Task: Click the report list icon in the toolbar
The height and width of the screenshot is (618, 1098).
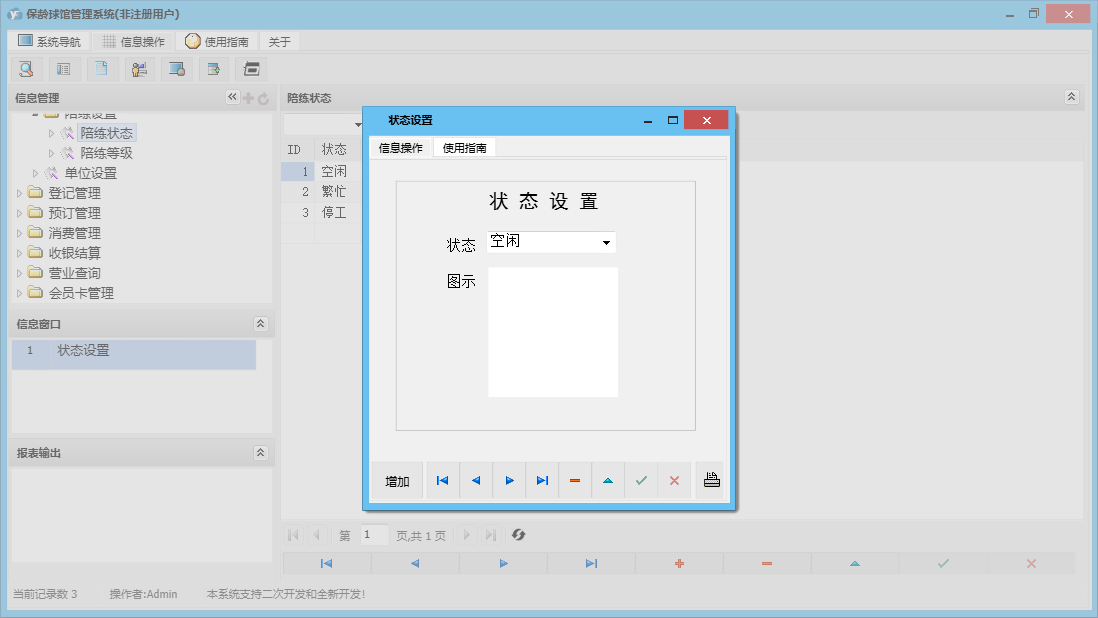Action: pyautogui.click(x=64, y=68)
